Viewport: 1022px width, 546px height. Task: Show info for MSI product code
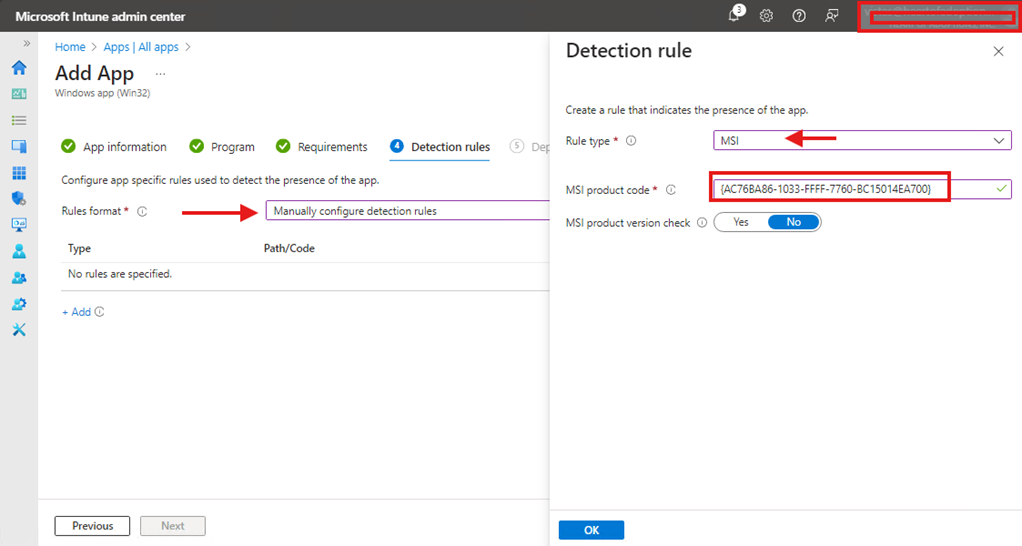pyautogui.click(x=671, y=190)
